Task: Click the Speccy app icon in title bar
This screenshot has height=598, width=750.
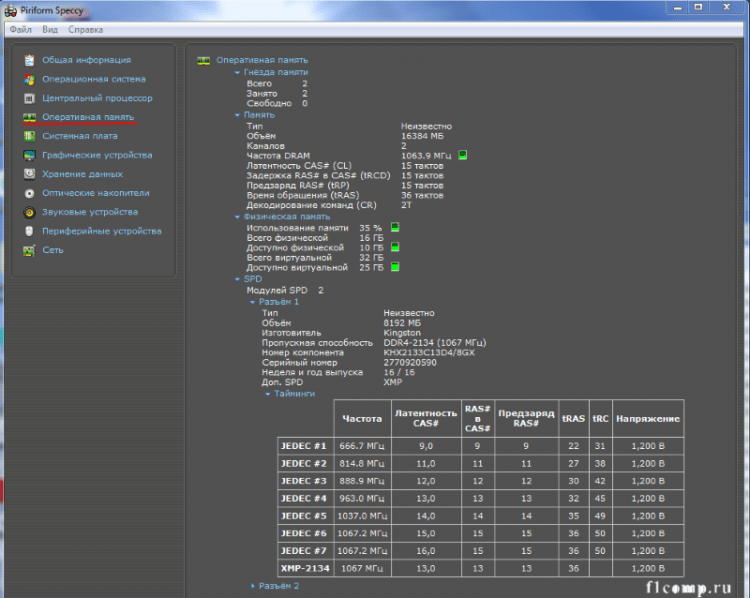Action: pos(10,11)
